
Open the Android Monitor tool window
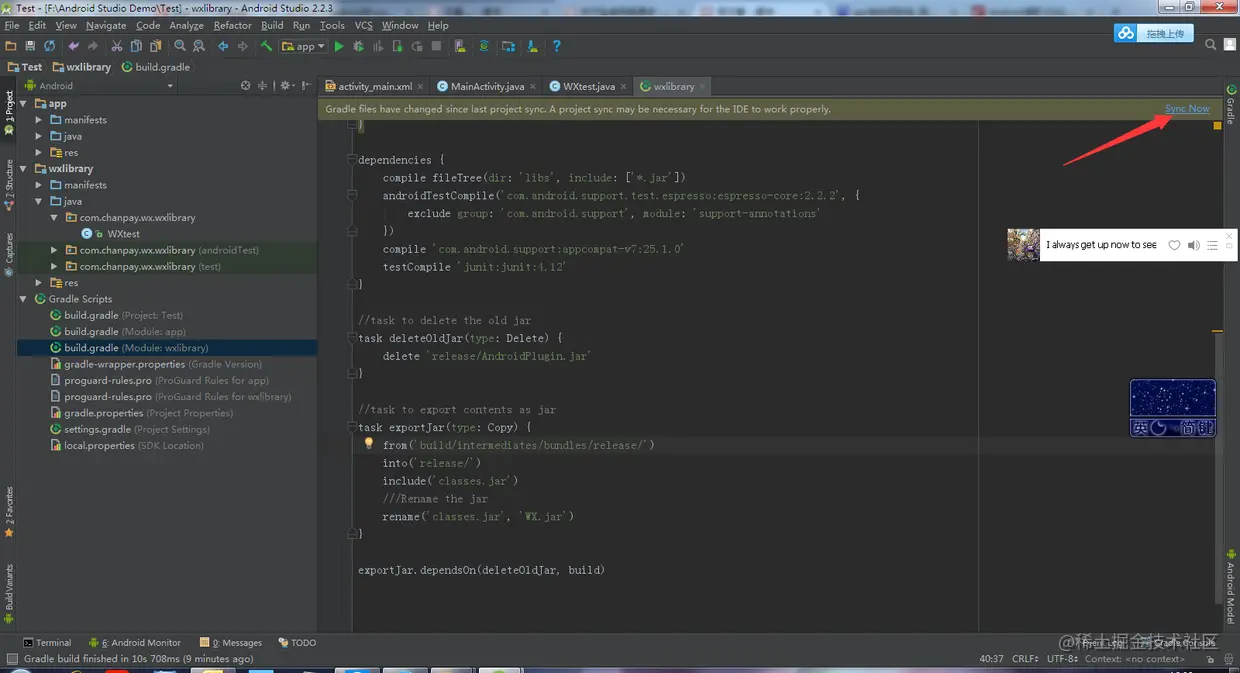click(135, 643)
